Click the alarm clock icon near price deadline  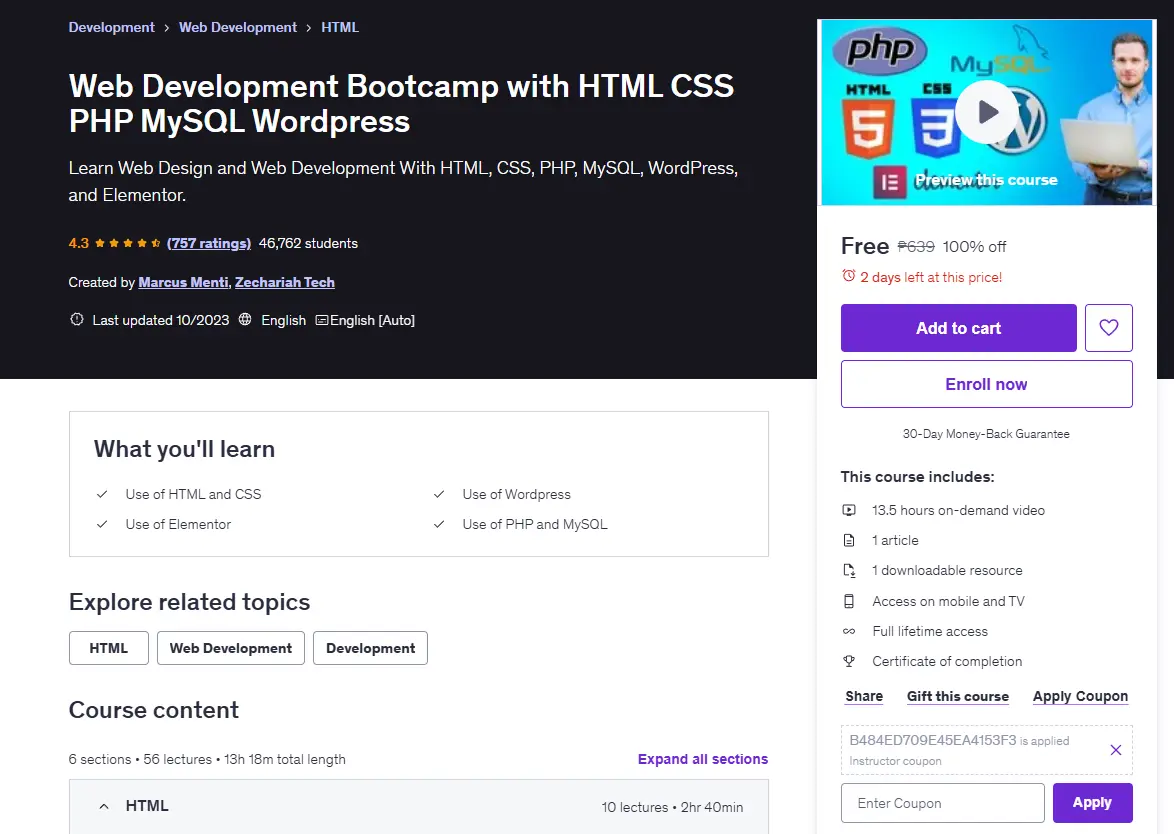(x=848, y=276)
